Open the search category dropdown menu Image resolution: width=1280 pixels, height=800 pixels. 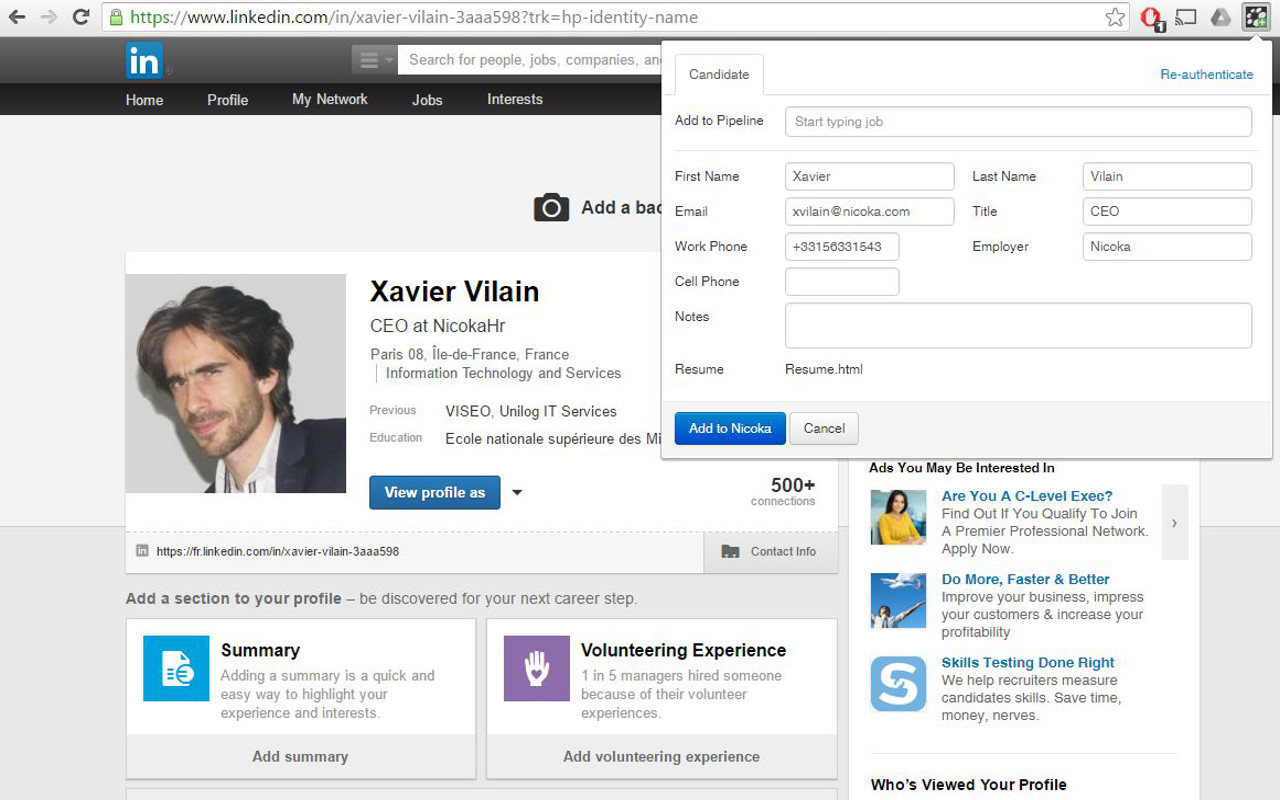coord(374,60)
